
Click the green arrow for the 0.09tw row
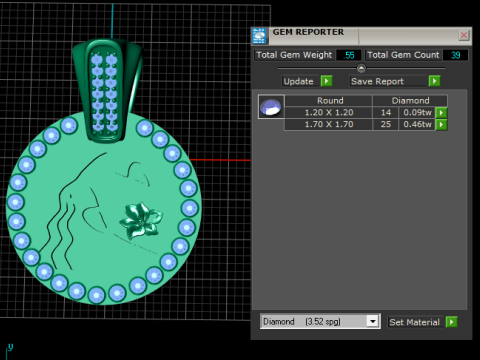coord(441,113)
